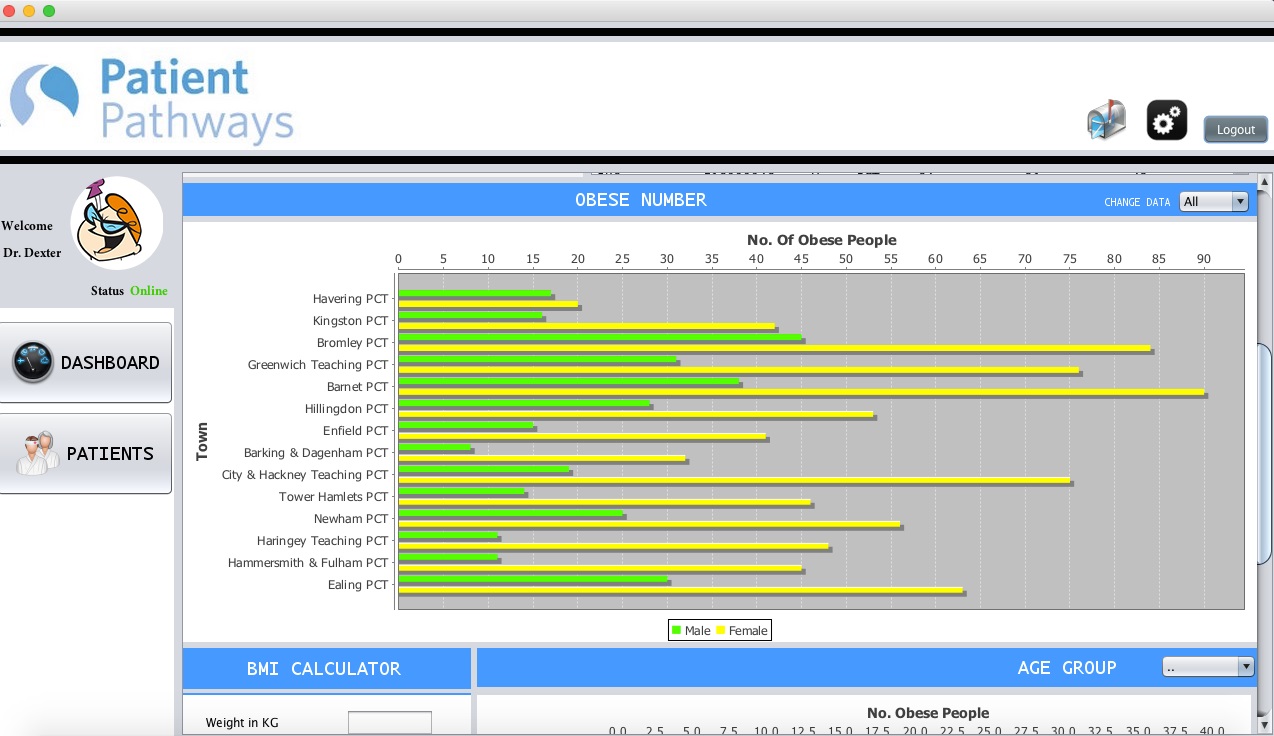The width and height of the screenshot is (1274, 736).
Task: Open the Age Group dropdown
Action: tap(1207, 666)
